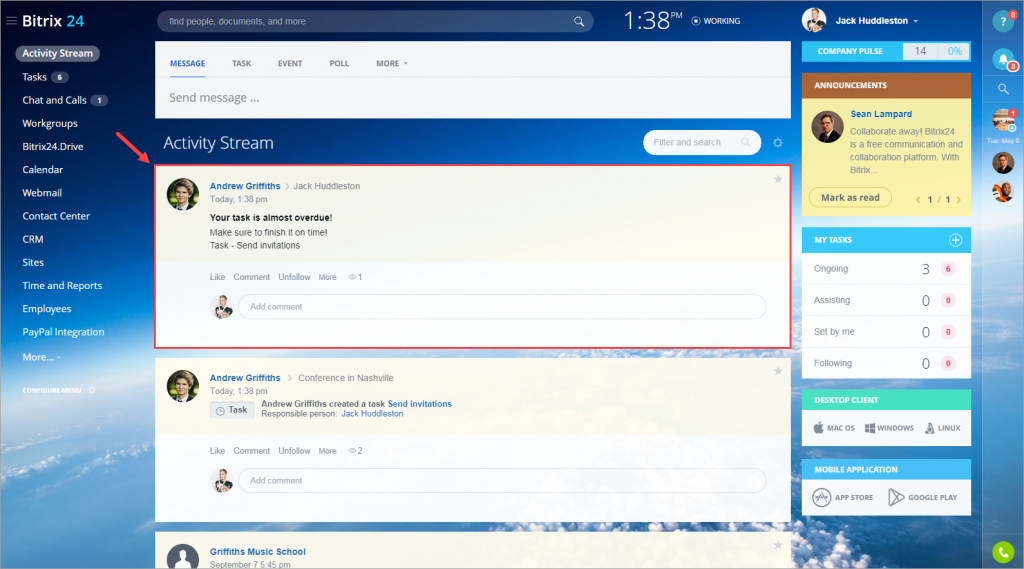The height and width of the screenshot is (569, 1024).
Task: Open the hamburger menu beside Bitrix 24
Action: tap(11, 21)
